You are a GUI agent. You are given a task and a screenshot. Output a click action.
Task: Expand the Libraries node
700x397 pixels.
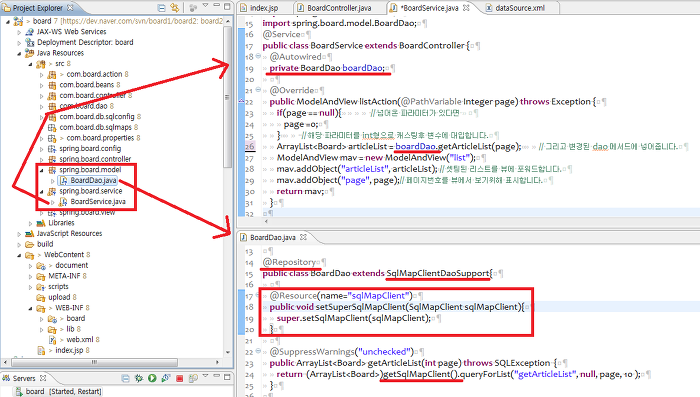click(x=30, y=223)
